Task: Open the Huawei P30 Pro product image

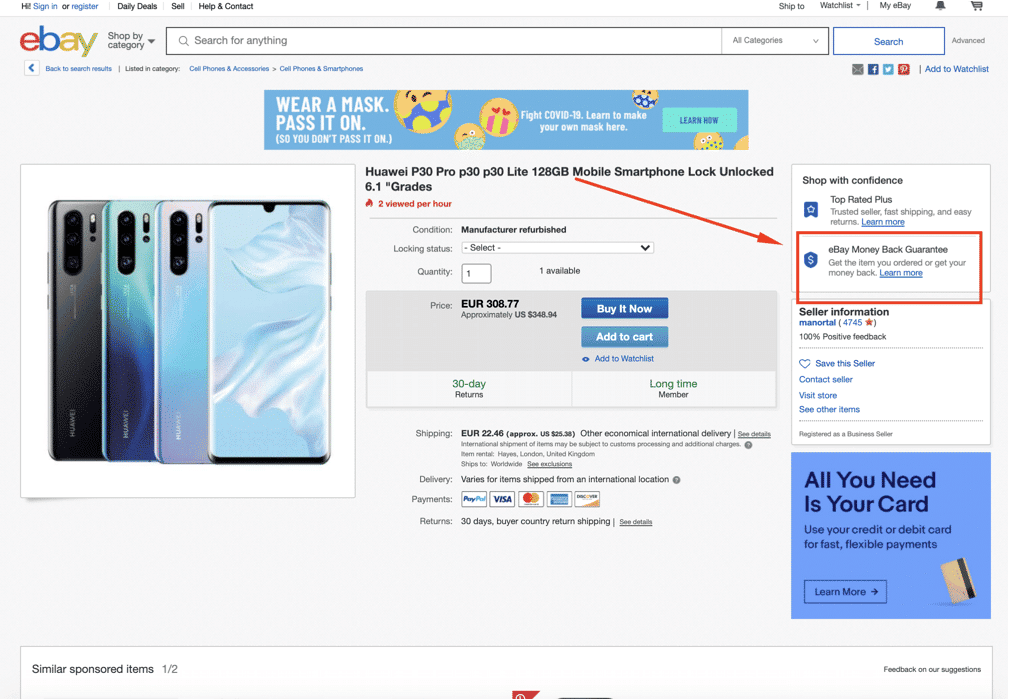Action: pyautogui.click(x=188, y=331)
